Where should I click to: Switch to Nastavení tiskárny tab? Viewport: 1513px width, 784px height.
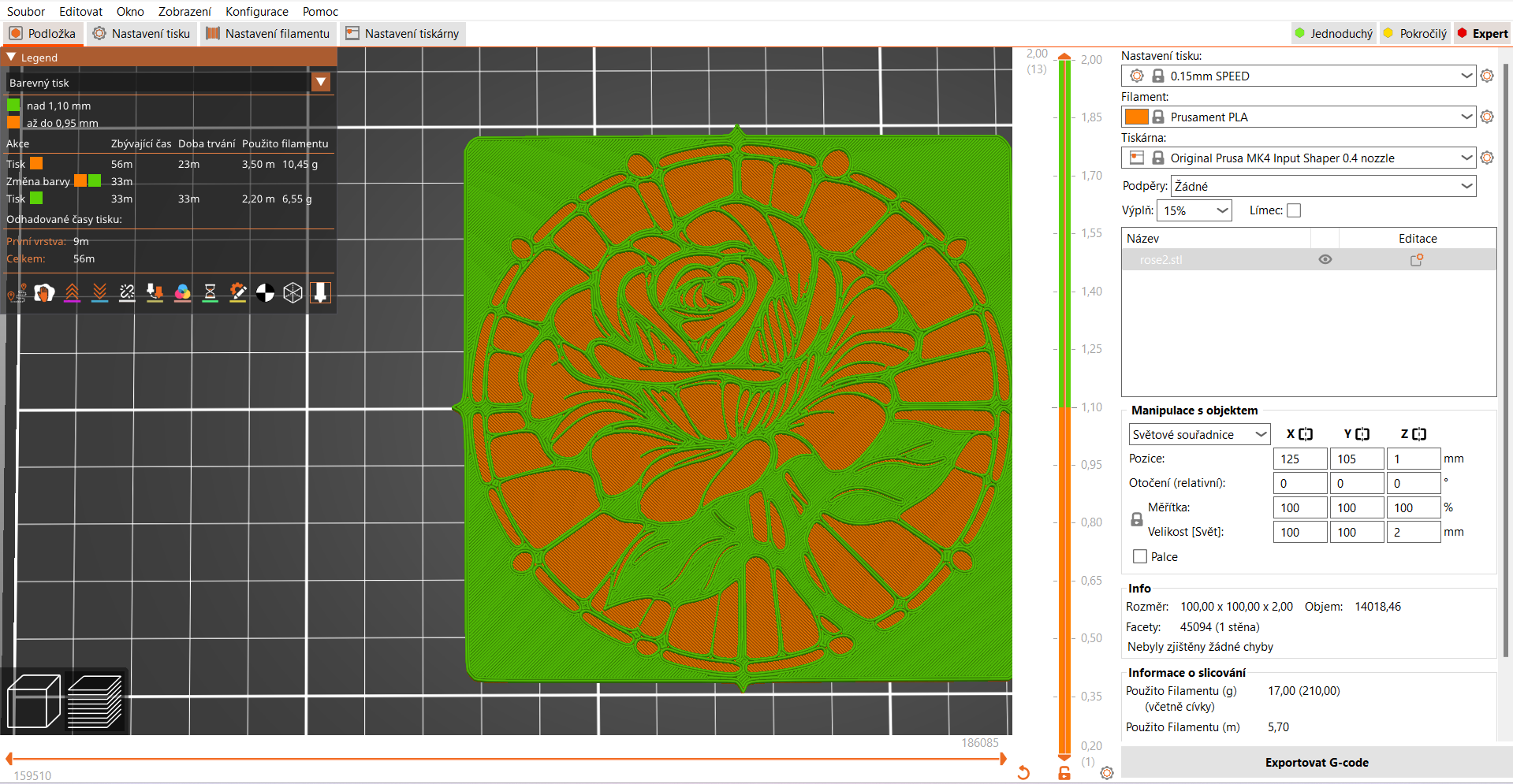(x=403, y=33)
